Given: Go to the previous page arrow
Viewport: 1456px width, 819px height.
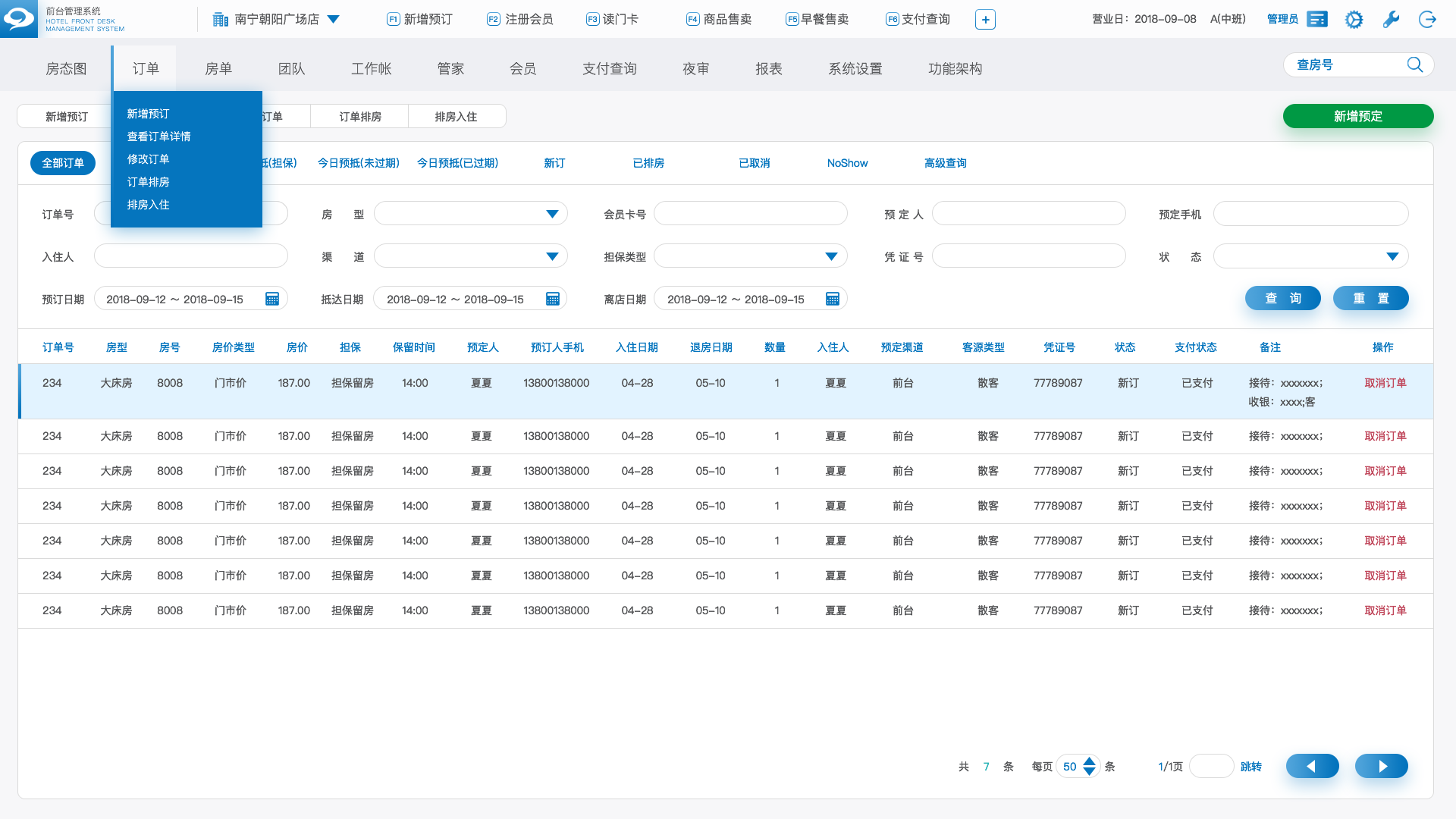Looking at the screenshot, I should pos(1312,766).
